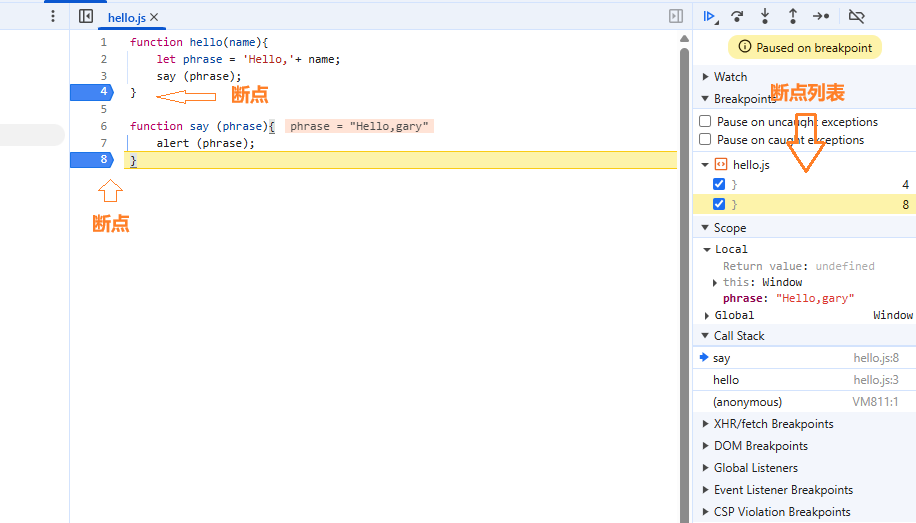Expand the 'this: Window' object

(x=714, y=283)
